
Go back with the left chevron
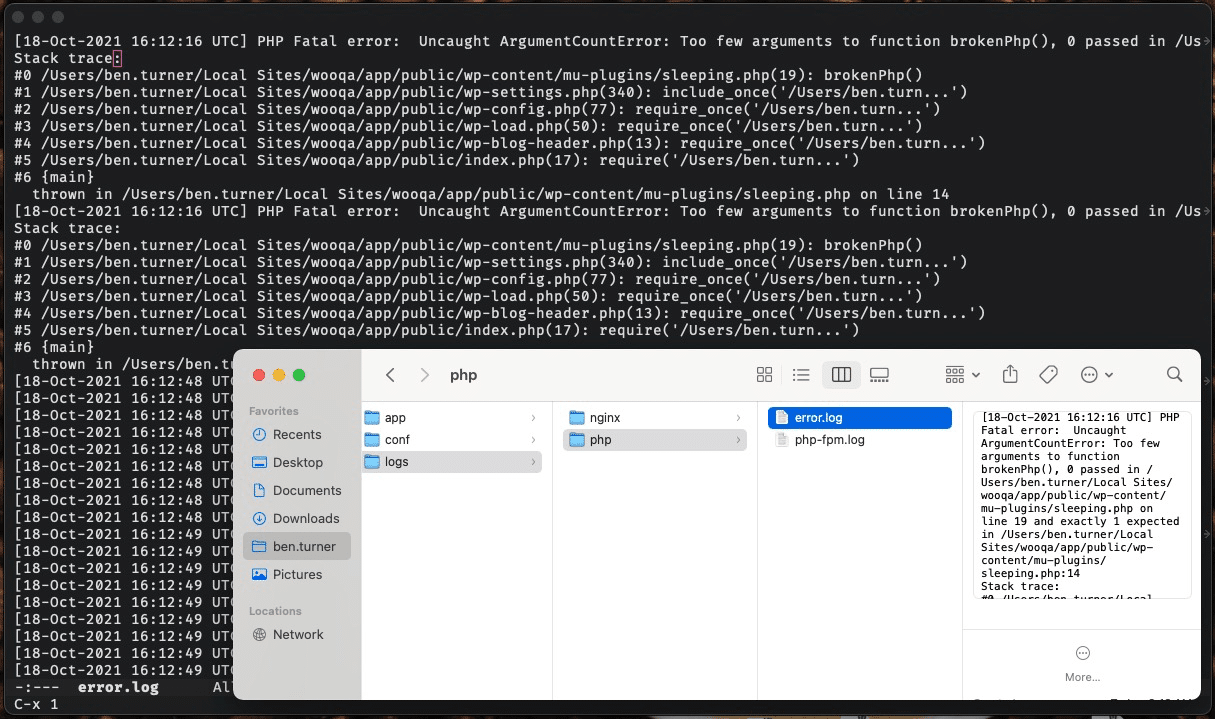point(391,375)
